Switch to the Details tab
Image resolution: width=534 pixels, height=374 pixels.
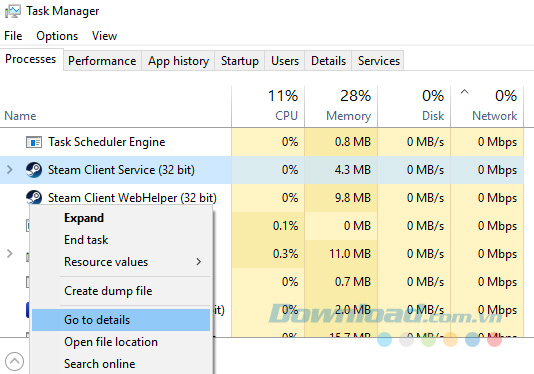tap(328, 61)
